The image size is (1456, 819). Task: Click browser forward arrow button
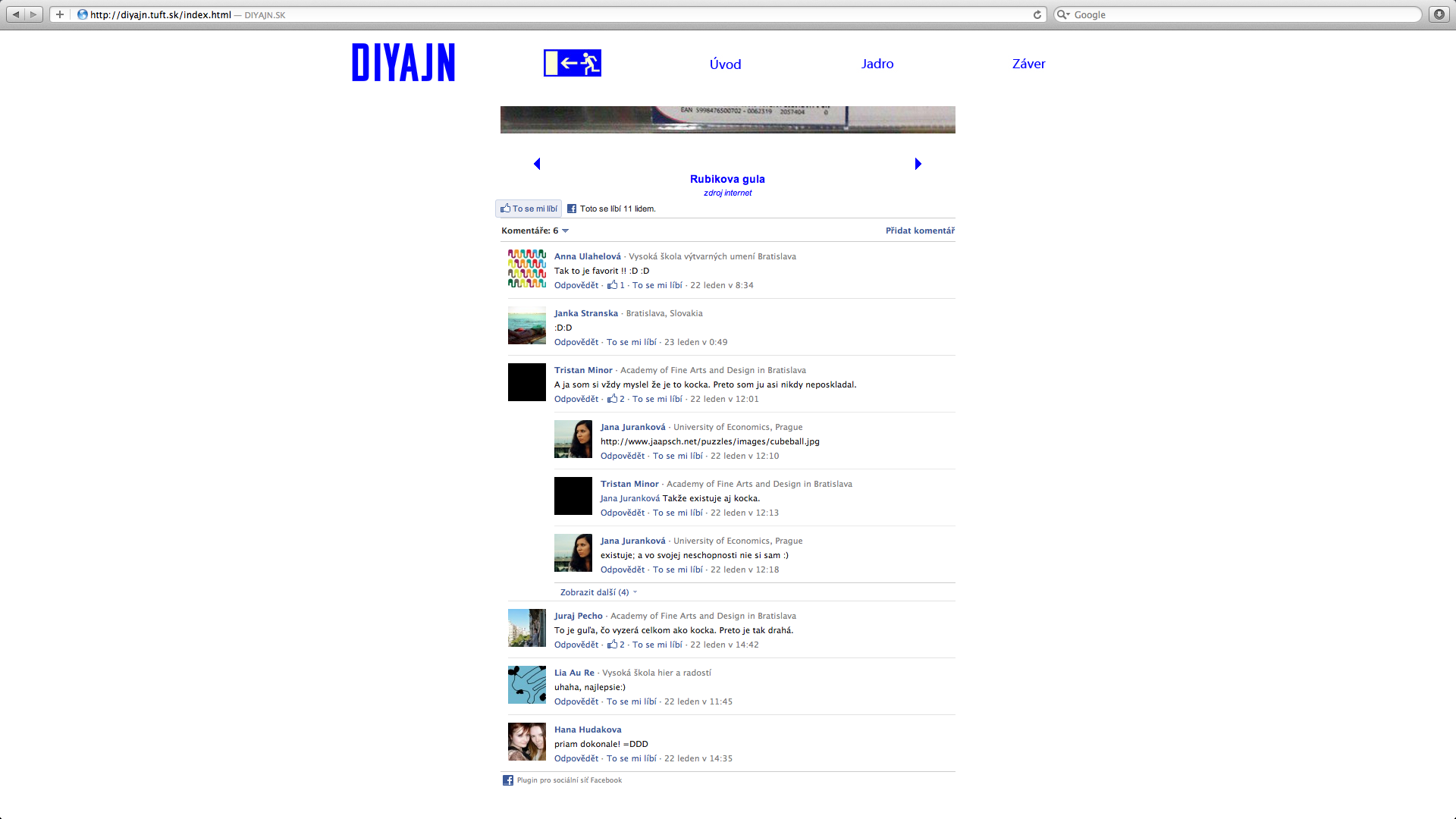(33, 14)
